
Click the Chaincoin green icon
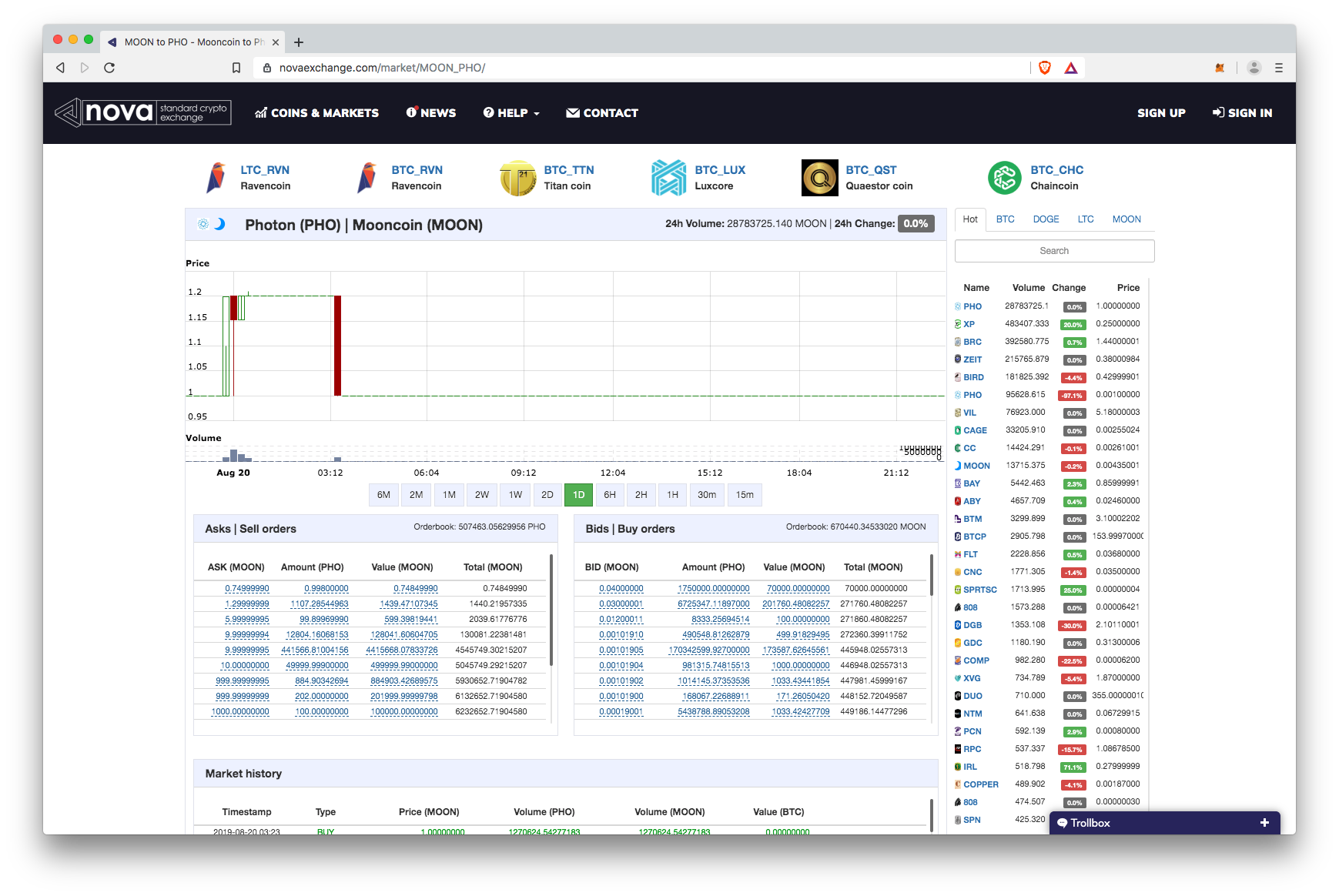point(1005,178)
